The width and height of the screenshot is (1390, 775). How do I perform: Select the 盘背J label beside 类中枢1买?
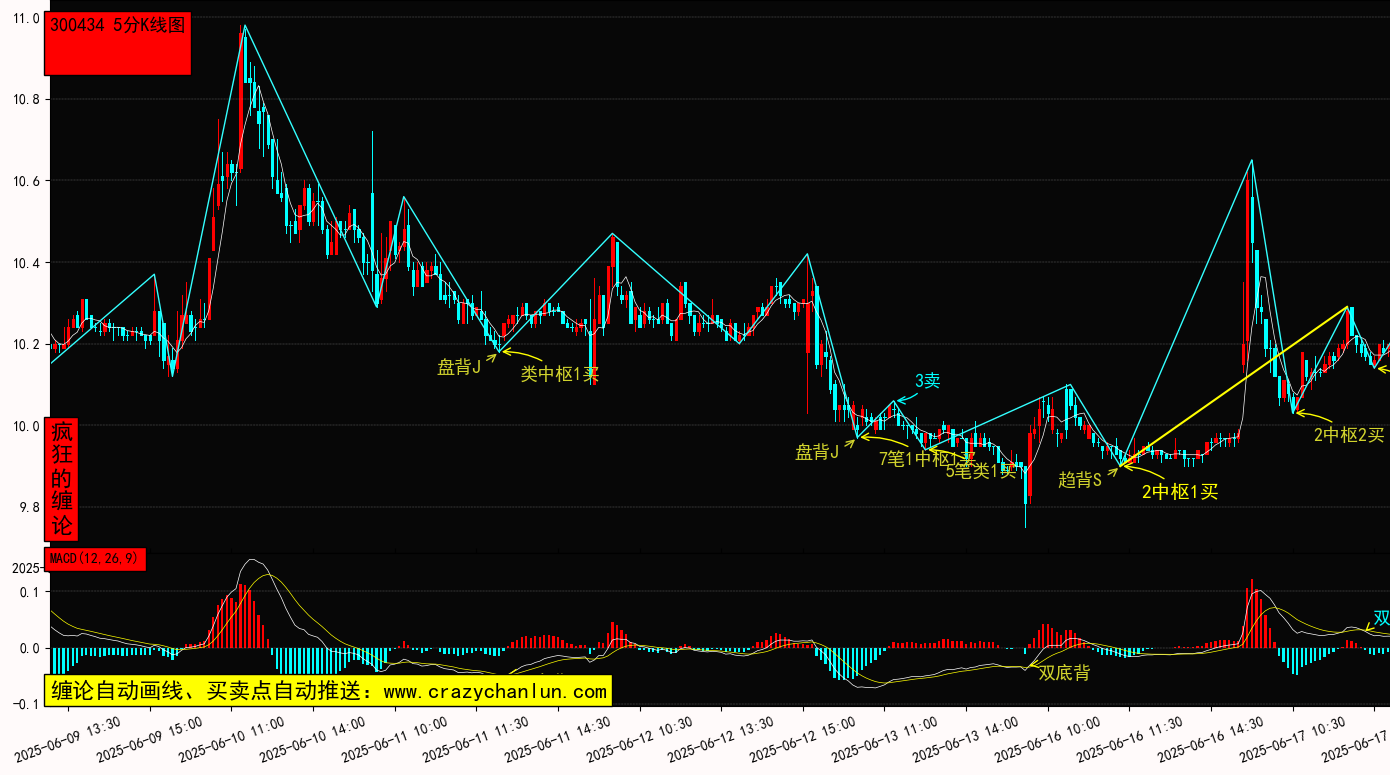pyautogui.click(x=459, y=367)
